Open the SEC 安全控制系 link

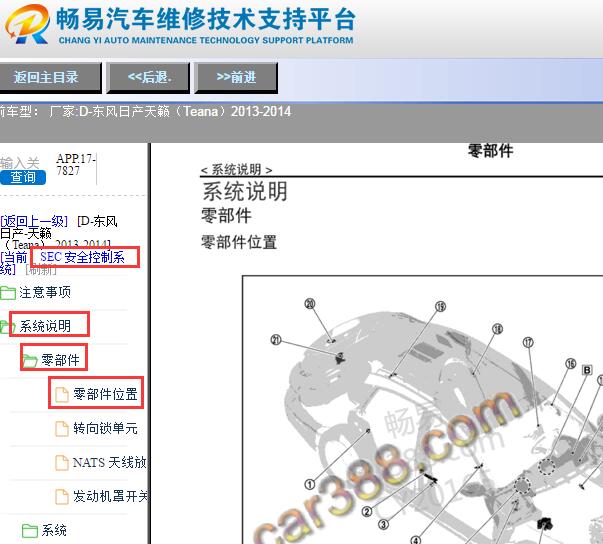click(x=82, y=257)
